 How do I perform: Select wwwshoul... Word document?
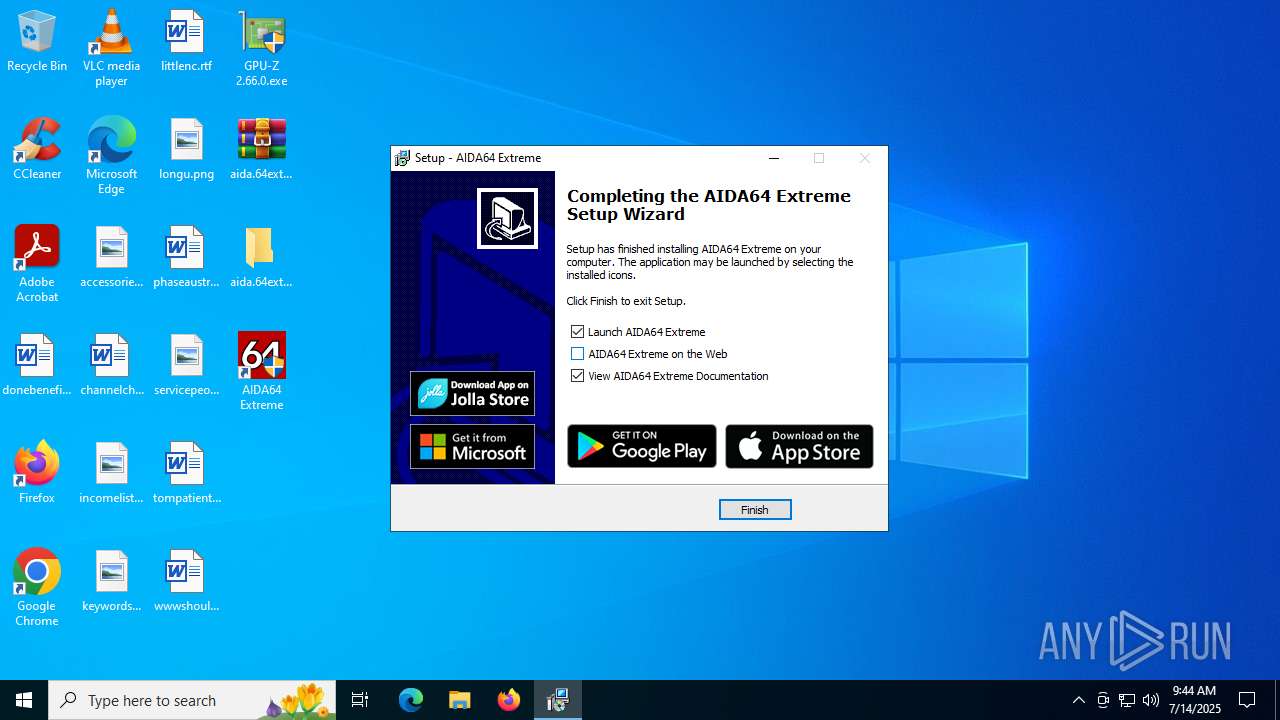coord(186,581)
